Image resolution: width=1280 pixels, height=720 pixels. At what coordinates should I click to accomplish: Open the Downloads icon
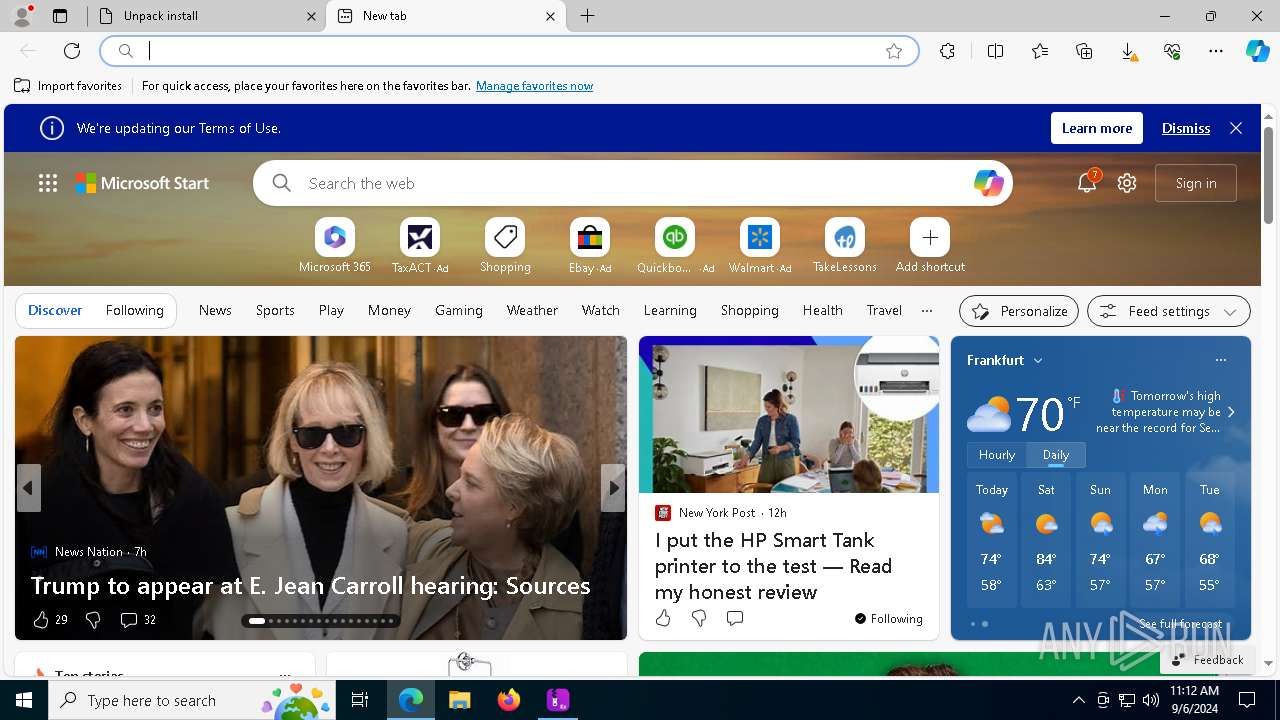(1128, 51)
